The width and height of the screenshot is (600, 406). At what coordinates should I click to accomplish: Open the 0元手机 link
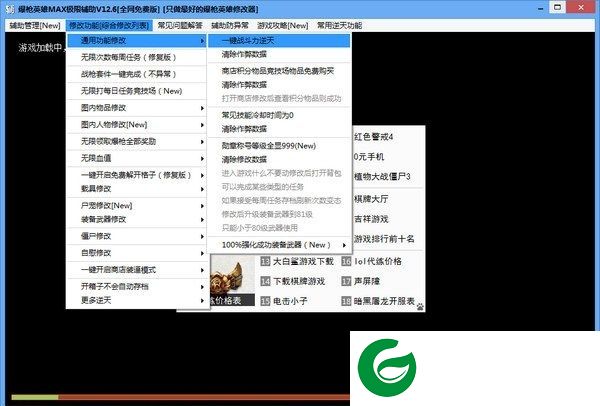click(369, 157)
